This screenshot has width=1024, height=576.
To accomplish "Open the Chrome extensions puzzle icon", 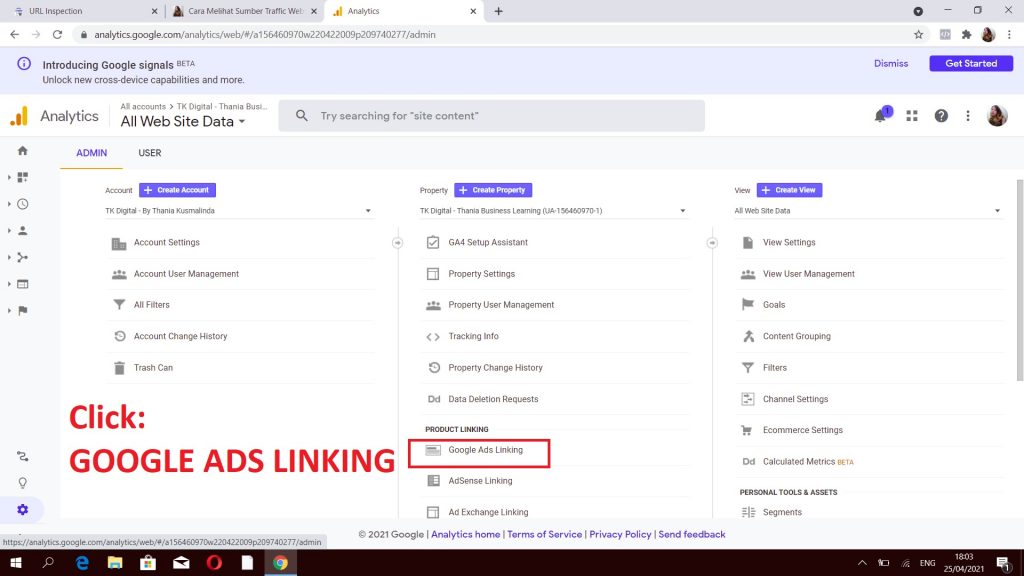I will click(967, 35).
